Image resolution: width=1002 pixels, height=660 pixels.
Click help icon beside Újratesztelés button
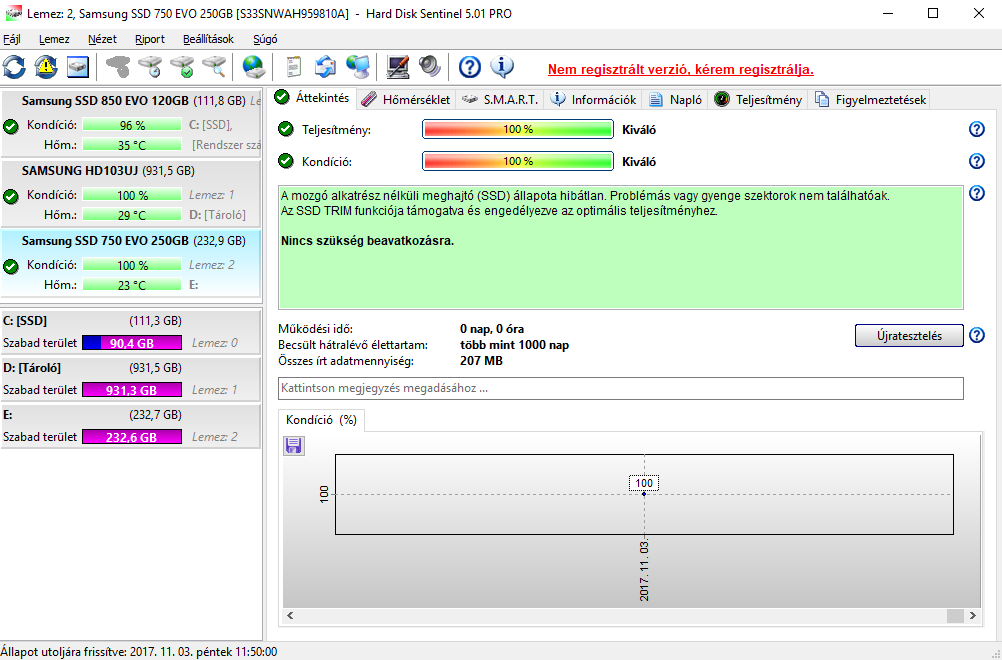pos(976,335)
